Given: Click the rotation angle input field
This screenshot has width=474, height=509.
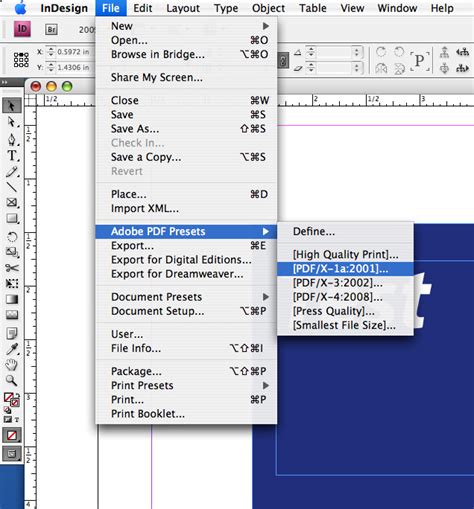Looking at the screenshot, I should (334, 52).
